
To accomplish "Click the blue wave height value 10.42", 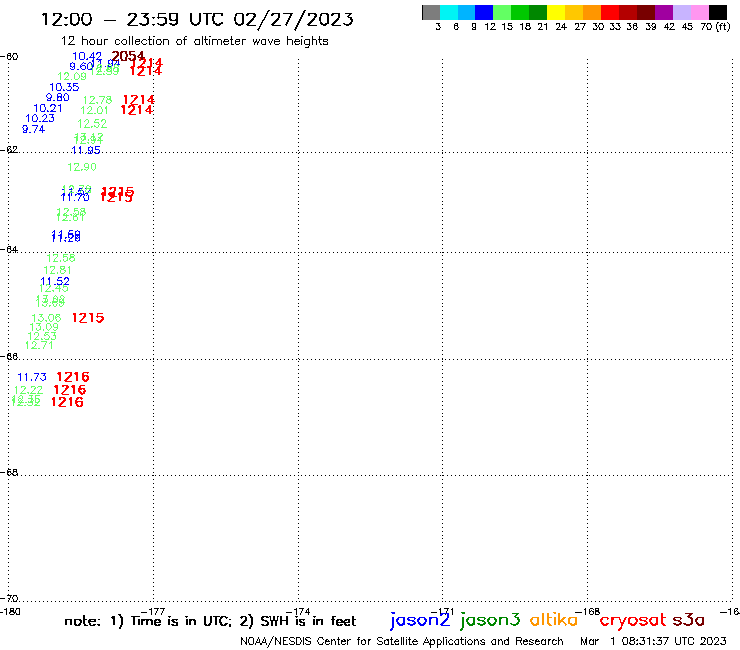I will pos(87,57).
